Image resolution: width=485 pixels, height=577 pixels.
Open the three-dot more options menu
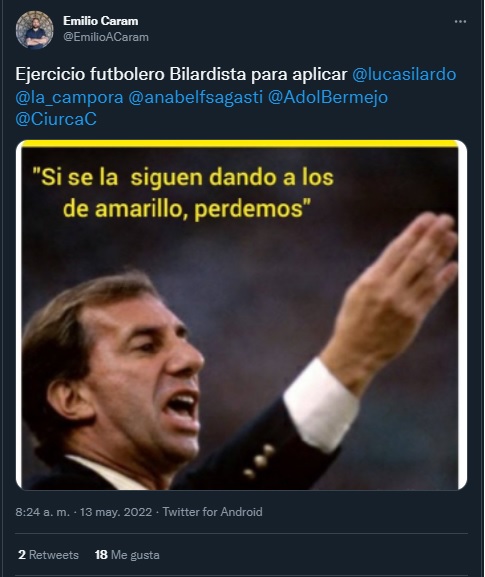(x=460, y=22)
